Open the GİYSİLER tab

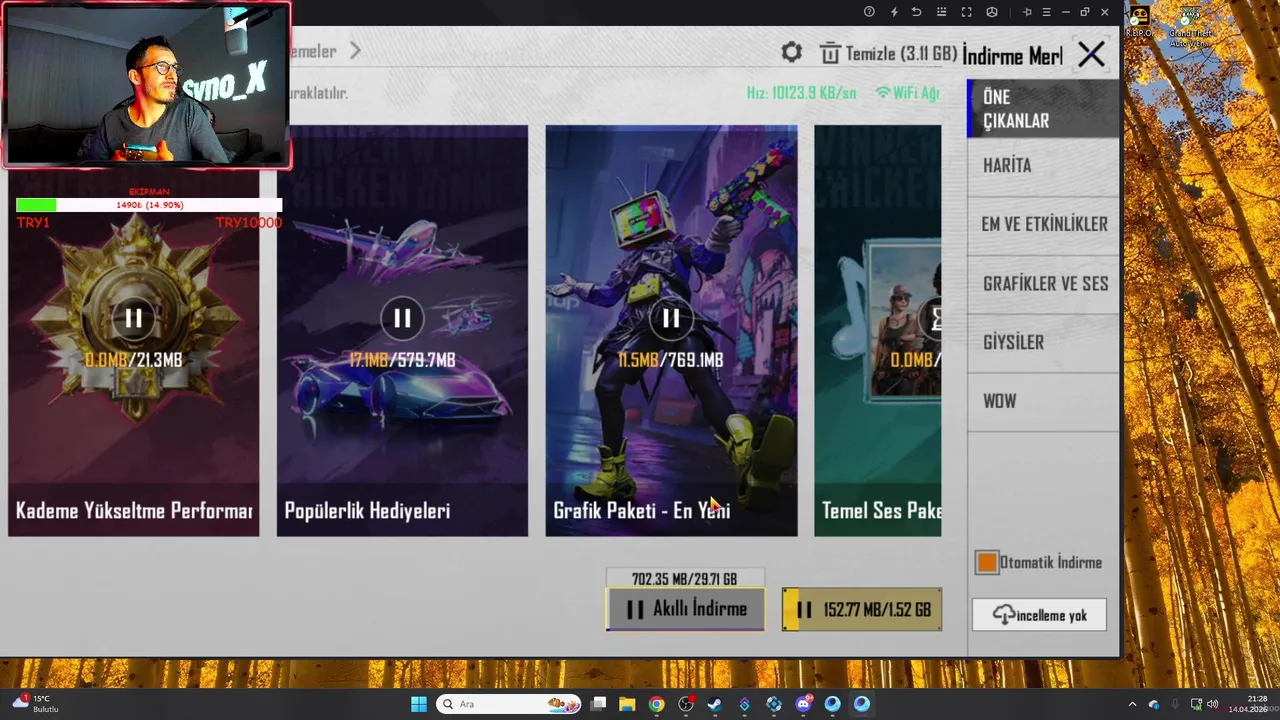(x=1043, y=343)
